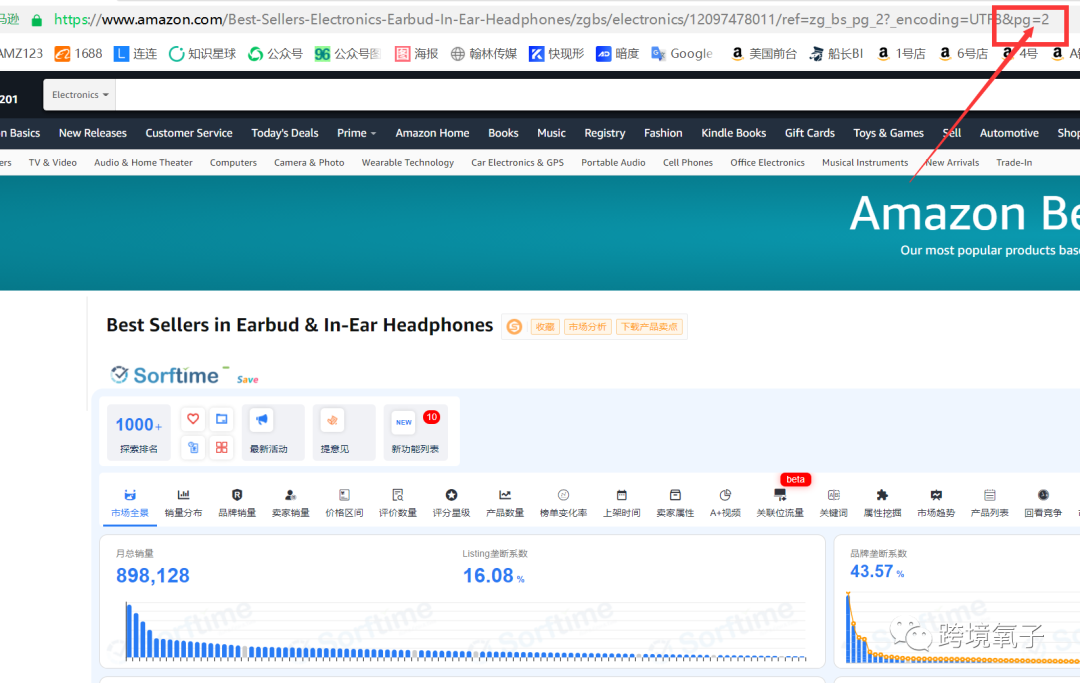Go to TV & Video subcategory
This screenshot has height=683, width=1080.
(52, 162)
